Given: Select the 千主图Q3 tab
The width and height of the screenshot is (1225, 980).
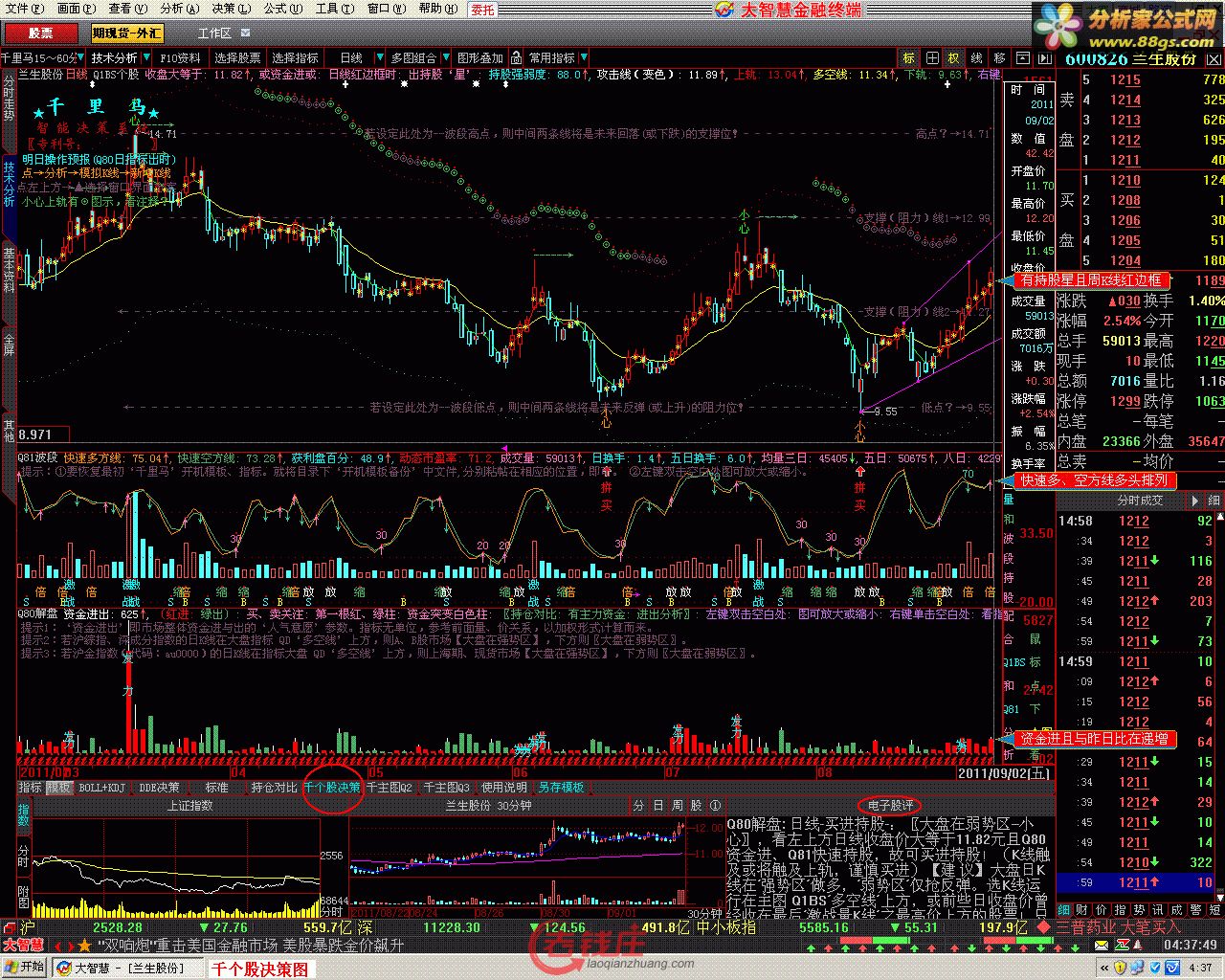Looking at the screenshot, I should pyautogui.click(x=447, y=788).
